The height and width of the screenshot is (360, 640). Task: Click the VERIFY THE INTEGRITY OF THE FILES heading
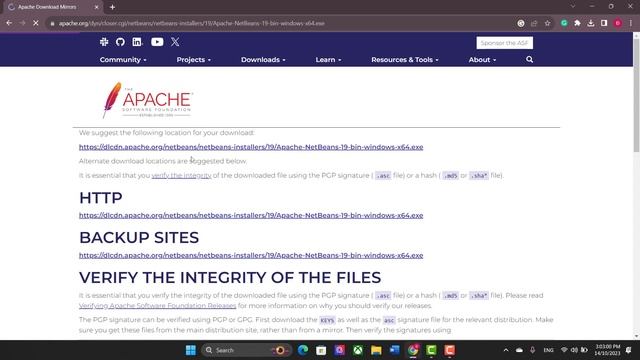click(230, 278)
